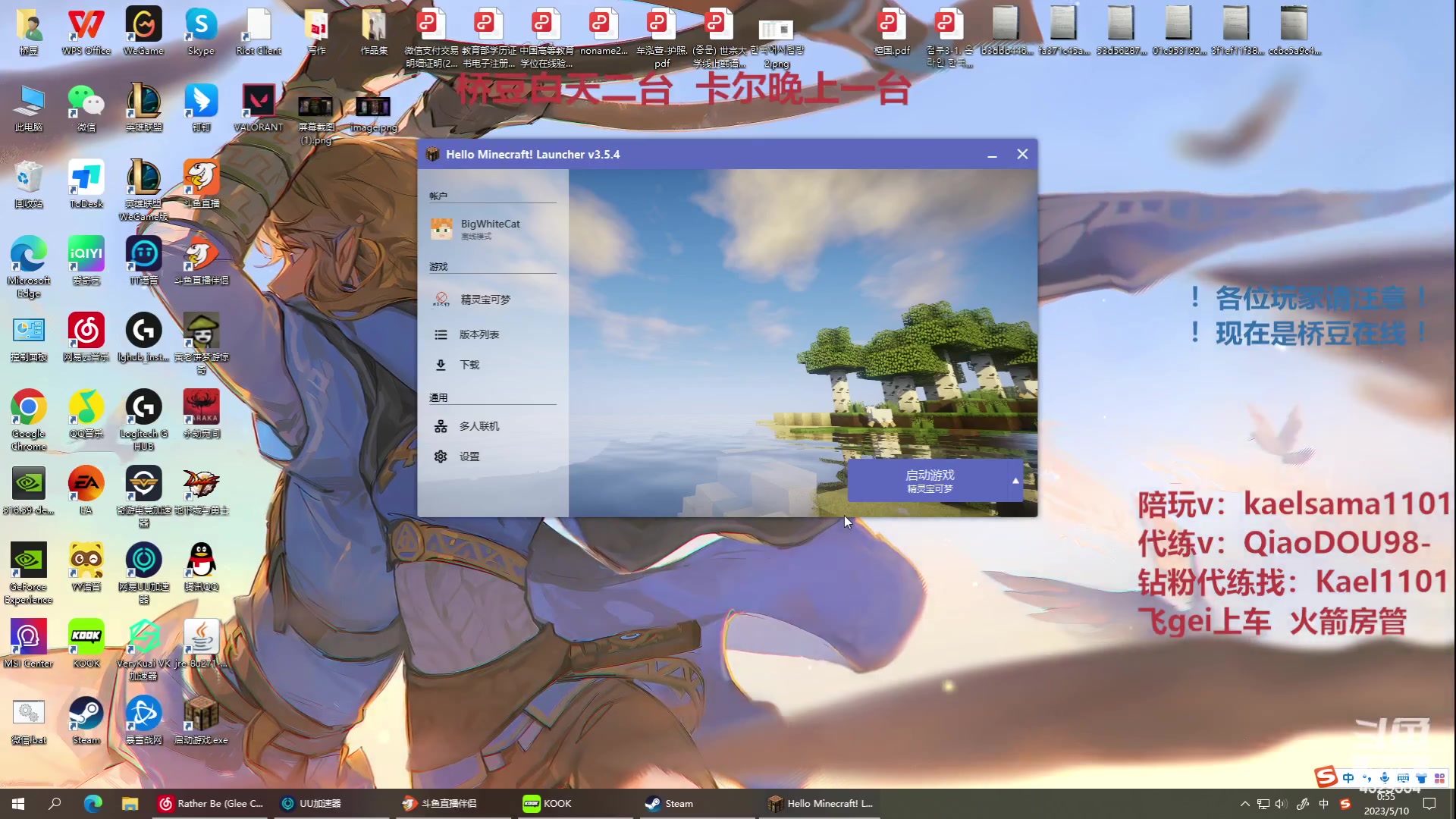Open 多人联机 multiplayer page
This screenshot has height=819, width=1456.
click(x=493, y=426)
